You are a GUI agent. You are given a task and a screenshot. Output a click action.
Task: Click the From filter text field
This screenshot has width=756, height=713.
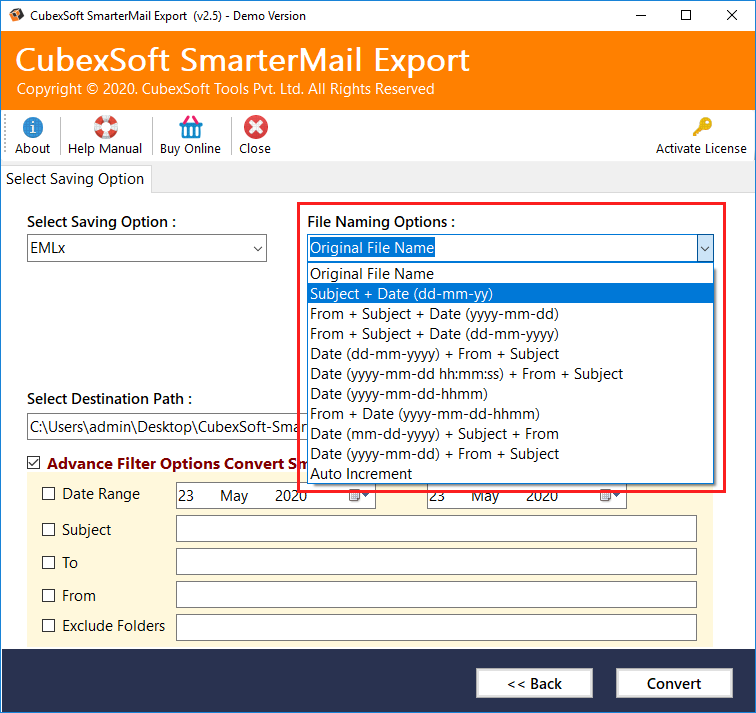point(436,594)
